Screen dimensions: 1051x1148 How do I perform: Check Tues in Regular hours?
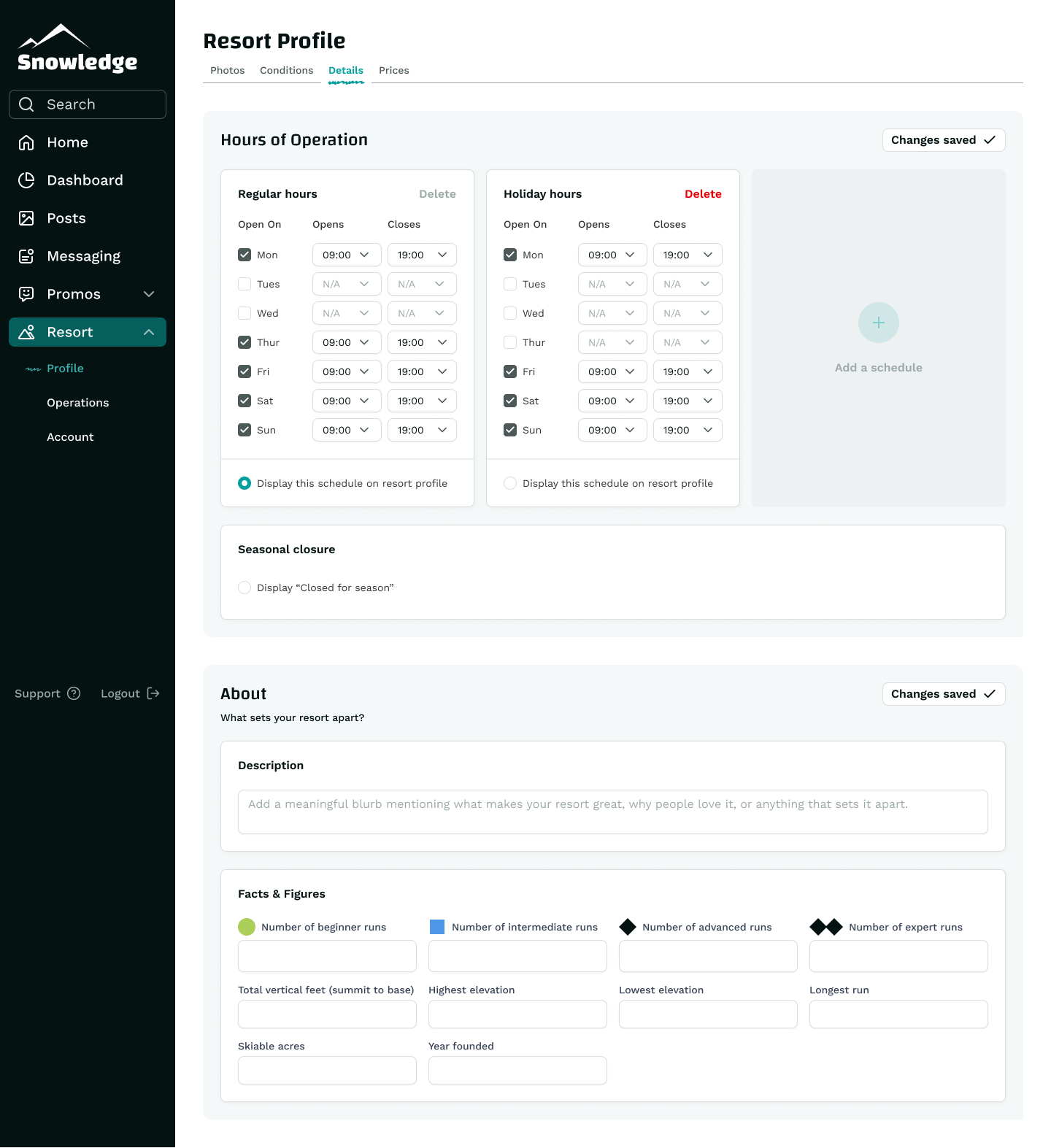click(245, 284)
